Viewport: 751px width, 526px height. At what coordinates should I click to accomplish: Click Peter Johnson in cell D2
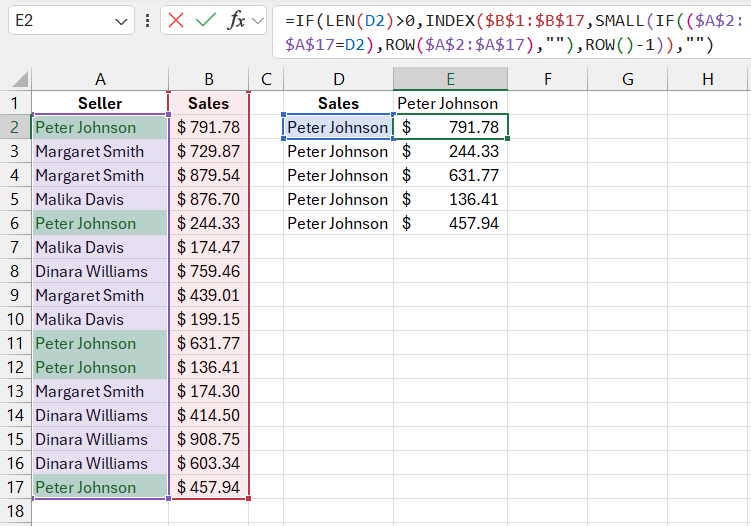(x=339, y=127)
